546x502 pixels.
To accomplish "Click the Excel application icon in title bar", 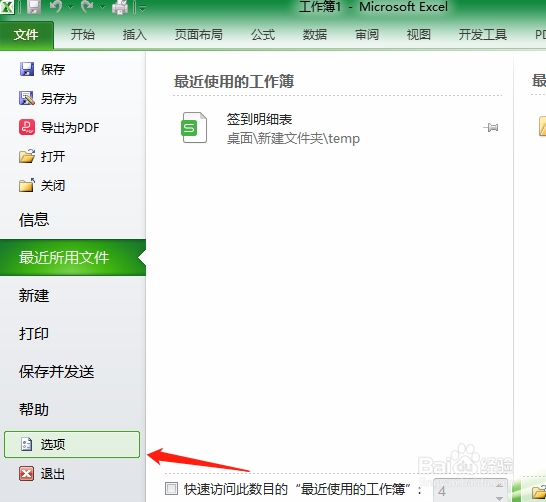I will [6, 6].
